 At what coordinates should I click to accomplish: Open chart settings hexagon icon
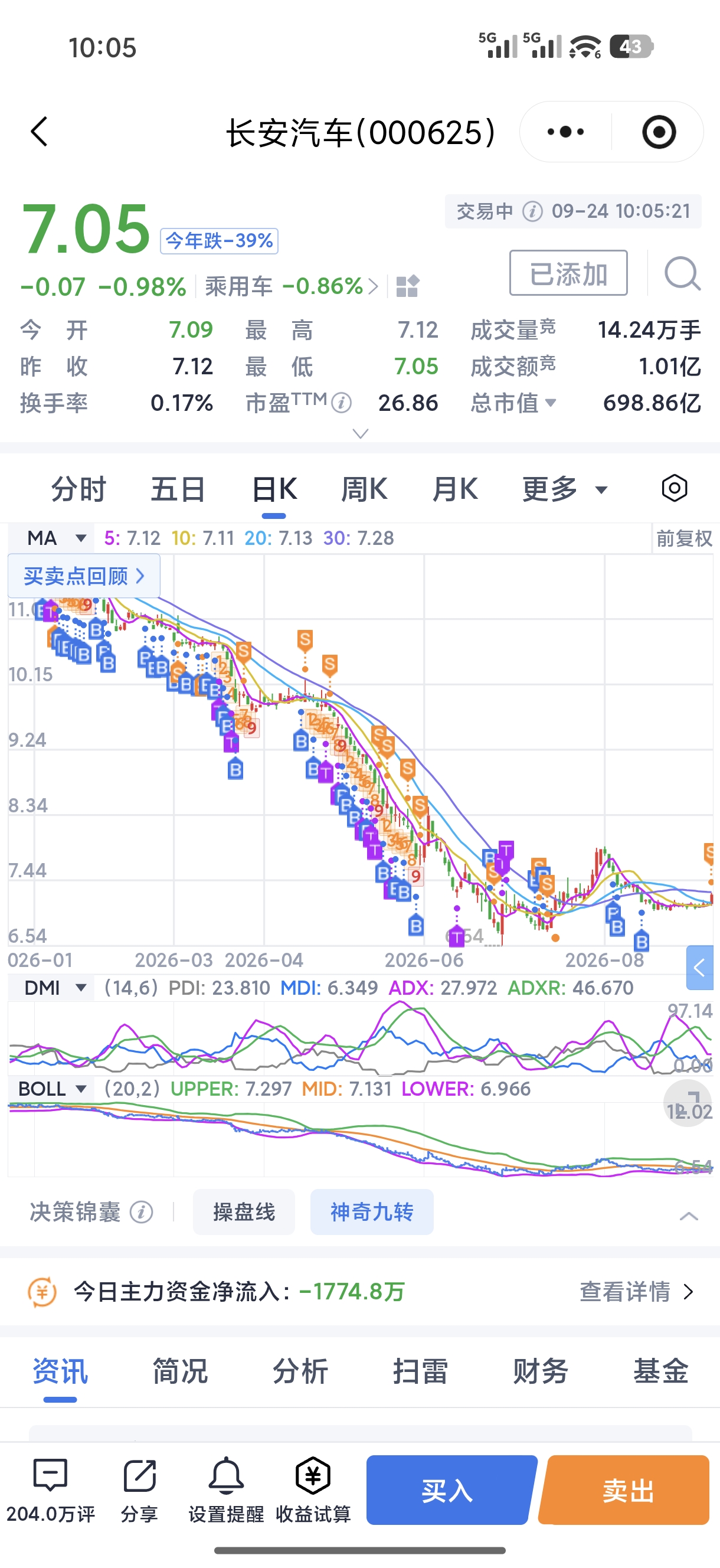click(x=675, y=488)
